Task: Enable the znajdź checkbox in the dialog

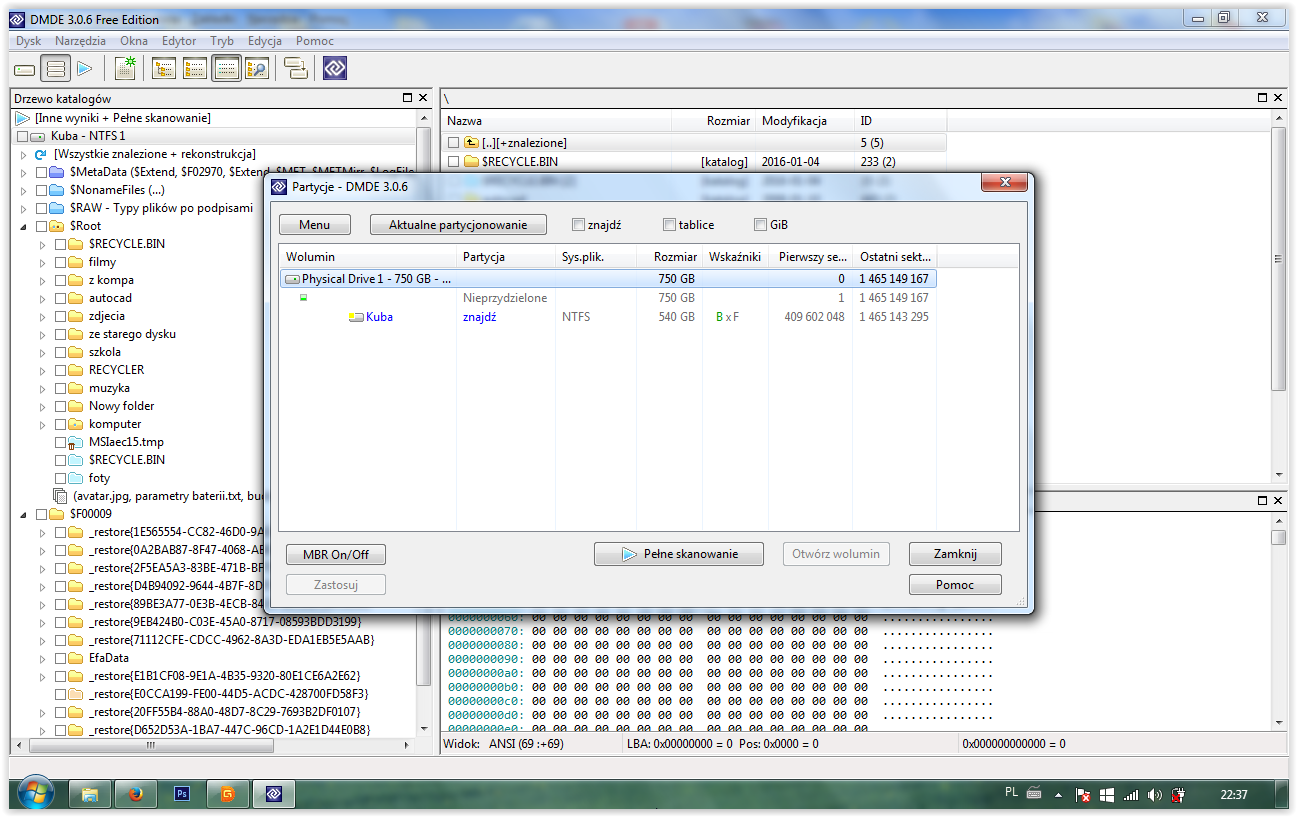Action: 578,225
